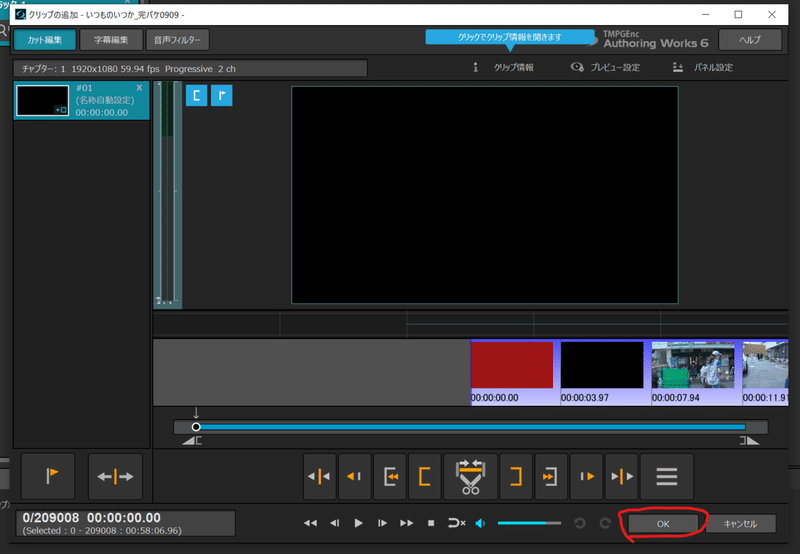This screenshot has height=554, width=800.
Task: Switch to the カット編集 tab
Action: (x=45, y=40)
